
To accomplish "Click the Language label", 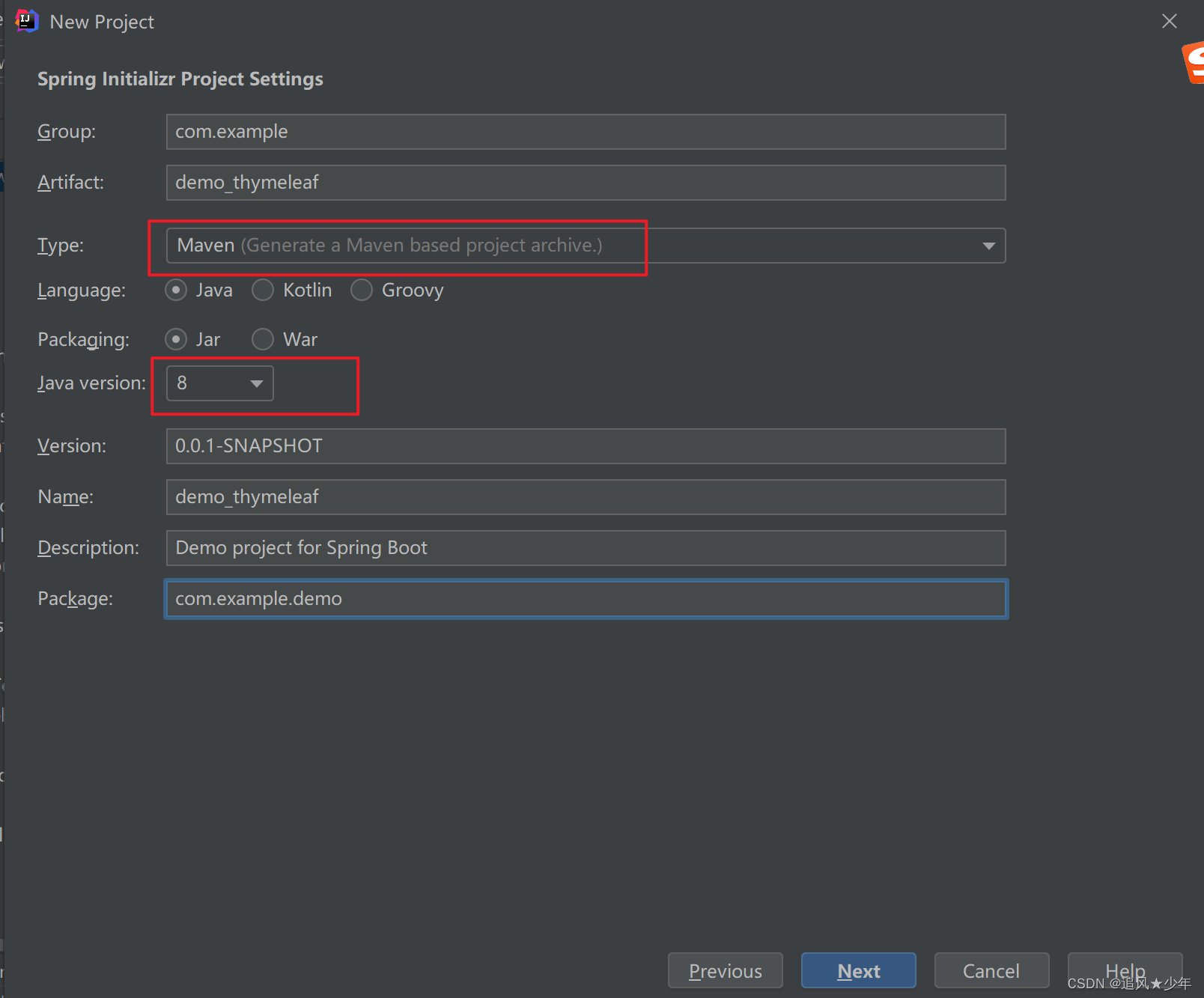I will tap(82, 290).
